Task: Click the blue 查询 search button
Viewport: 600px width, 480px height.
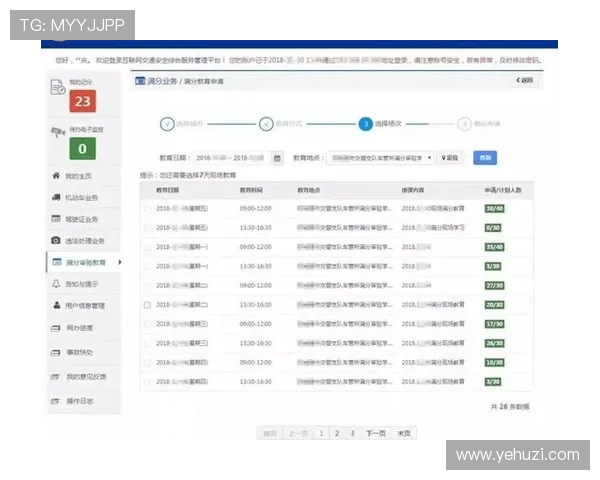Action: click(x=485, y=158)
